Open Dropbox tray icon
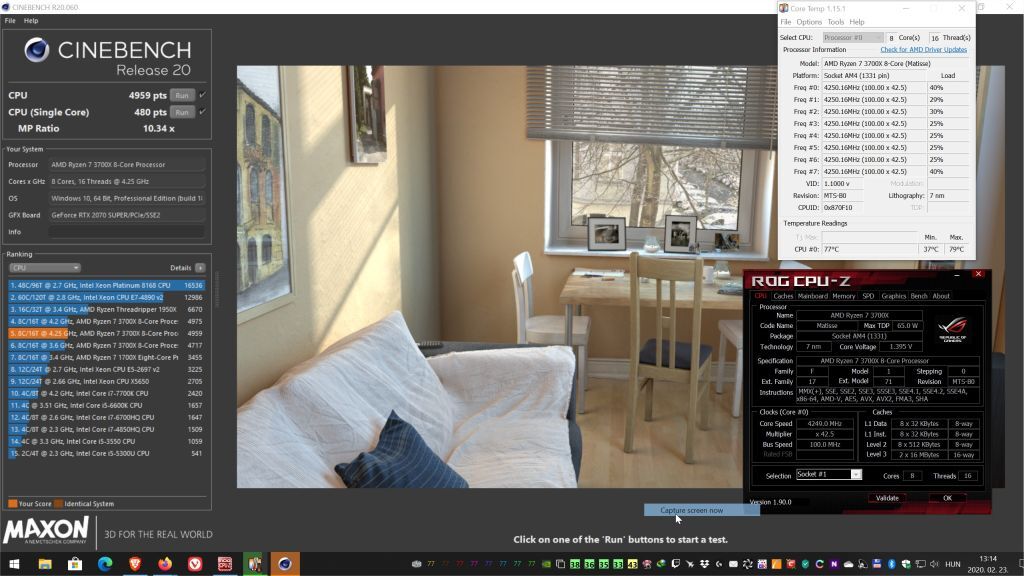The width and height of the screenshot is (1024, 576). coord(704,564)
